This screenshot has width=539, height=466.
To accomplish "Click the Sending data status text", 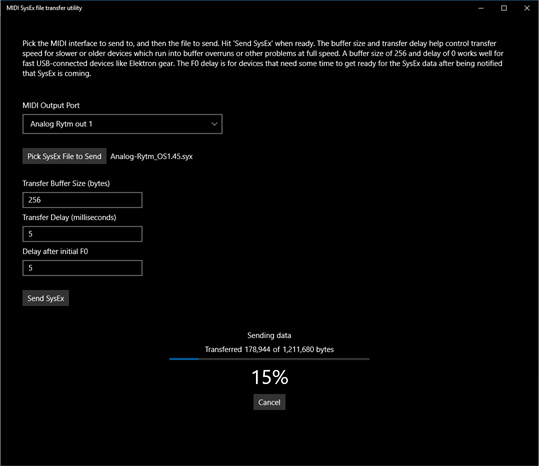I will point(269,335).
